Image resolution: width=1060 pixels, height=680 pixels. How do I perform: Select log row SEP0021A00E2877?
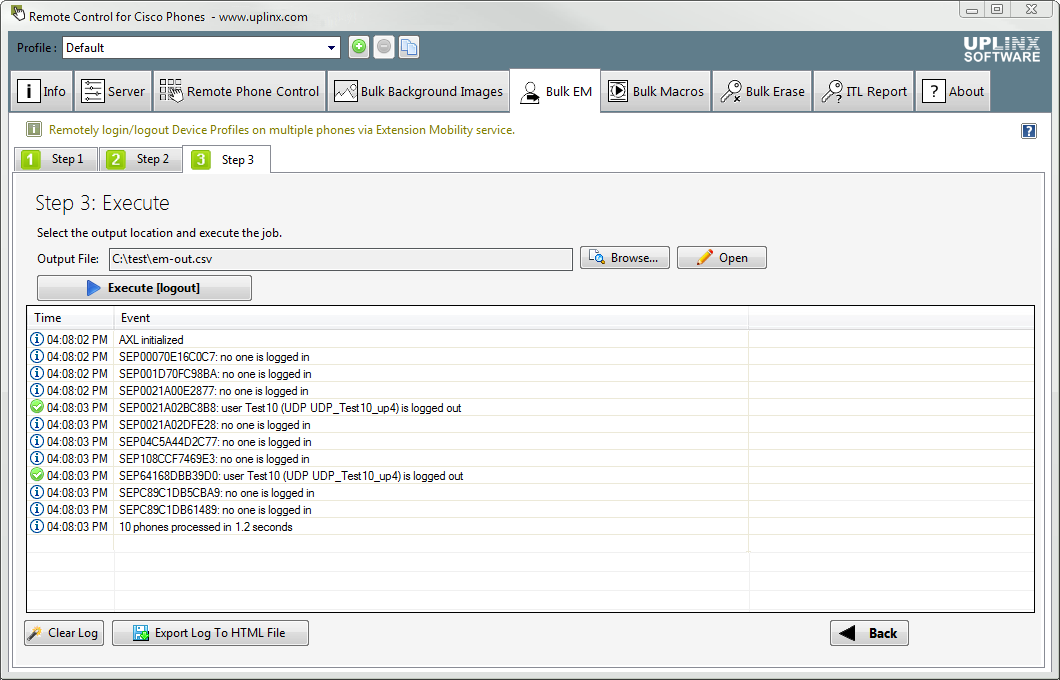coord(531,391)
